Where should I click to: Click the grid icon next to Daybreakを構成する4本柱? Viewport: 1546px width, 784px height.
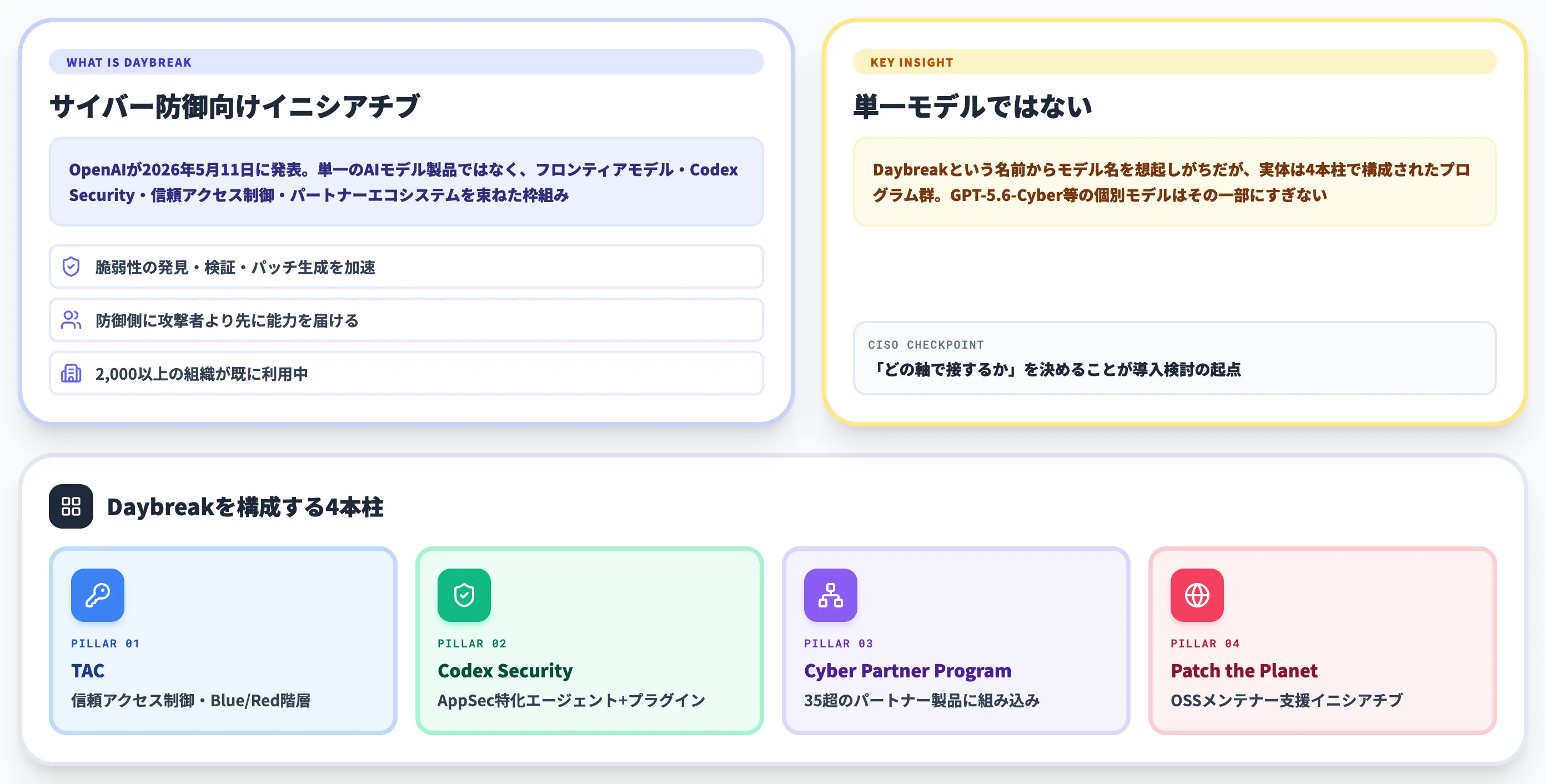pos(71,506)
